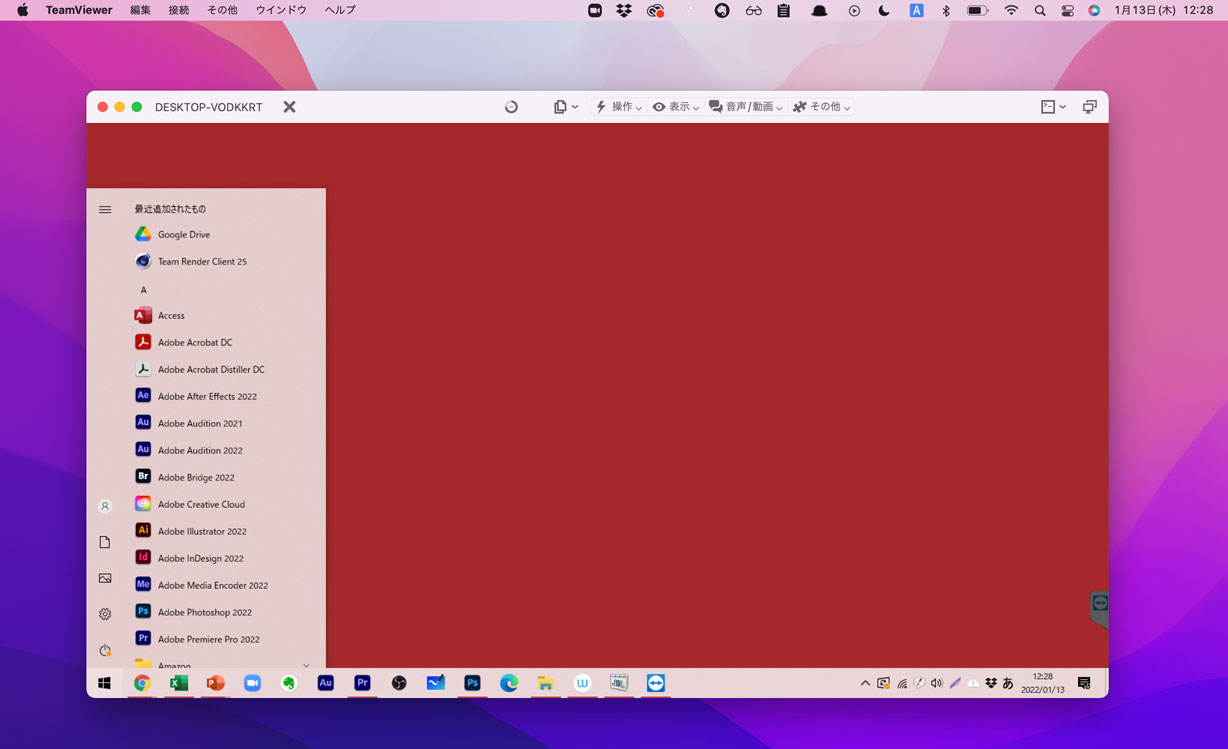Click the Windows Start button
This screenshot has width=1228, height=749.
(104, 683)
